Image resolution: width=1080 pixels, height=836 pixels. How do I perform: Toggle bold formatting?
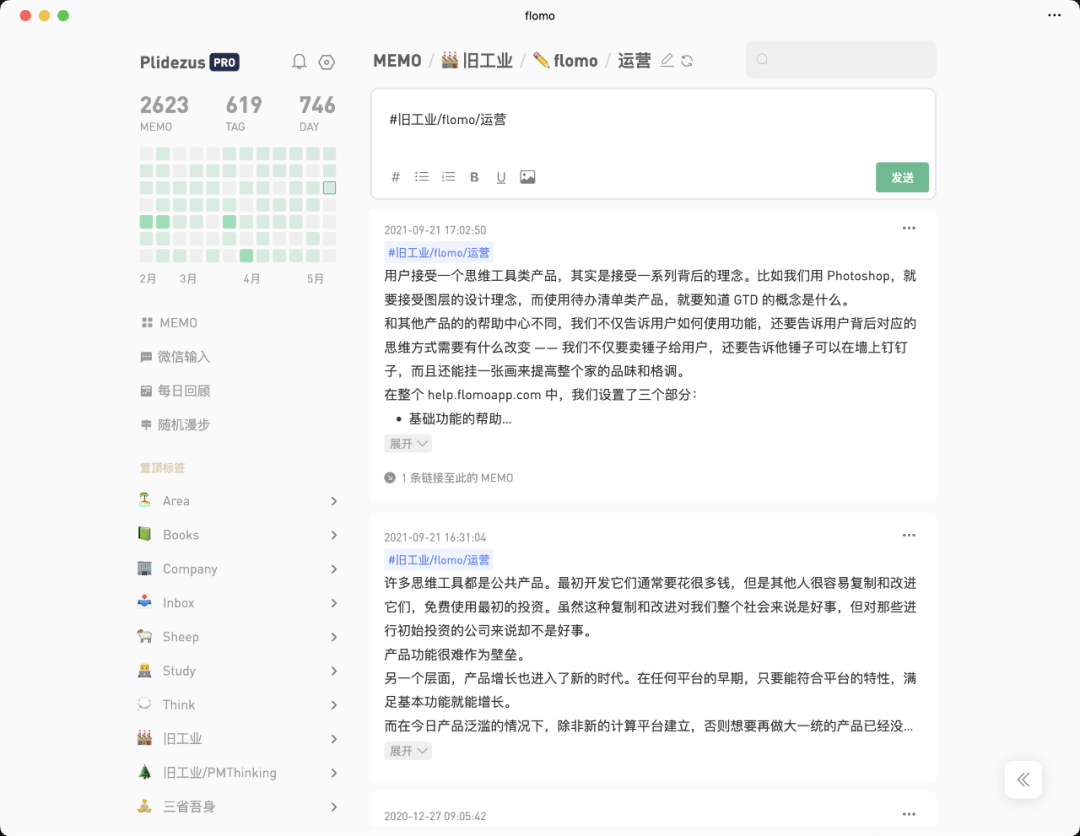(x=474, y=177)
